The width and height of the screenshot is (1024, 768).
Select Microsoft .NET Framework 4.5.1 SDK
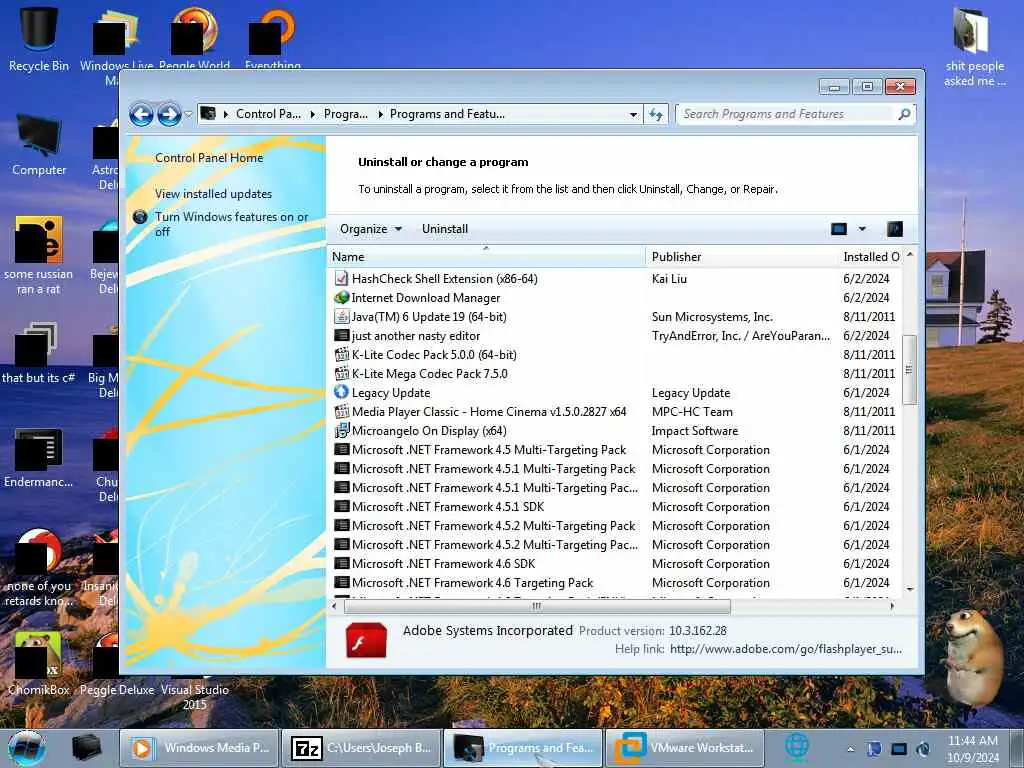tap(448, 507)
